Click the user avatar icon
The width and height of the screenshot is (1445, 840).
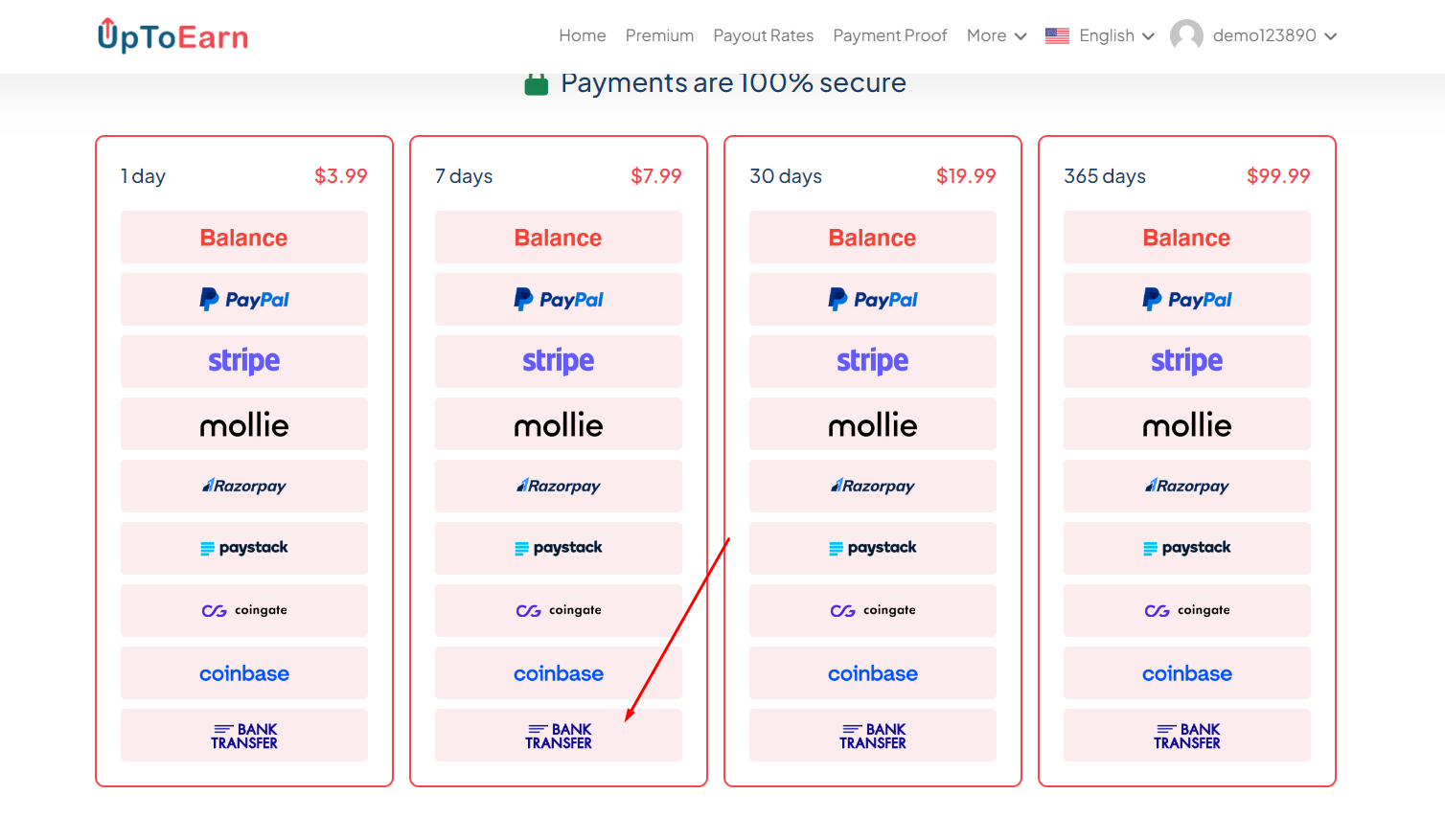click(x=1186, y=36)
